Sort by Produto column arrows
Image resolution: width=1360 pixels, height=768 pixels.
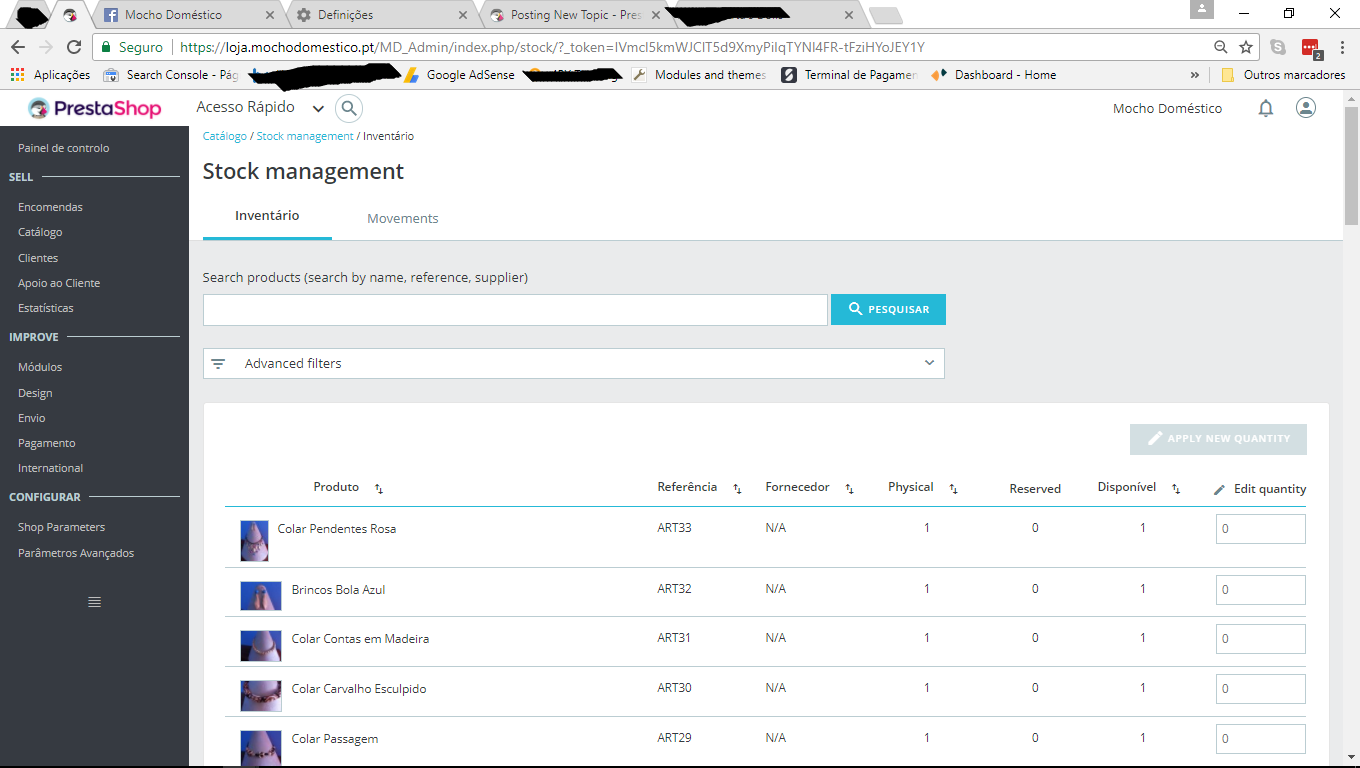[x=379, y=488]
